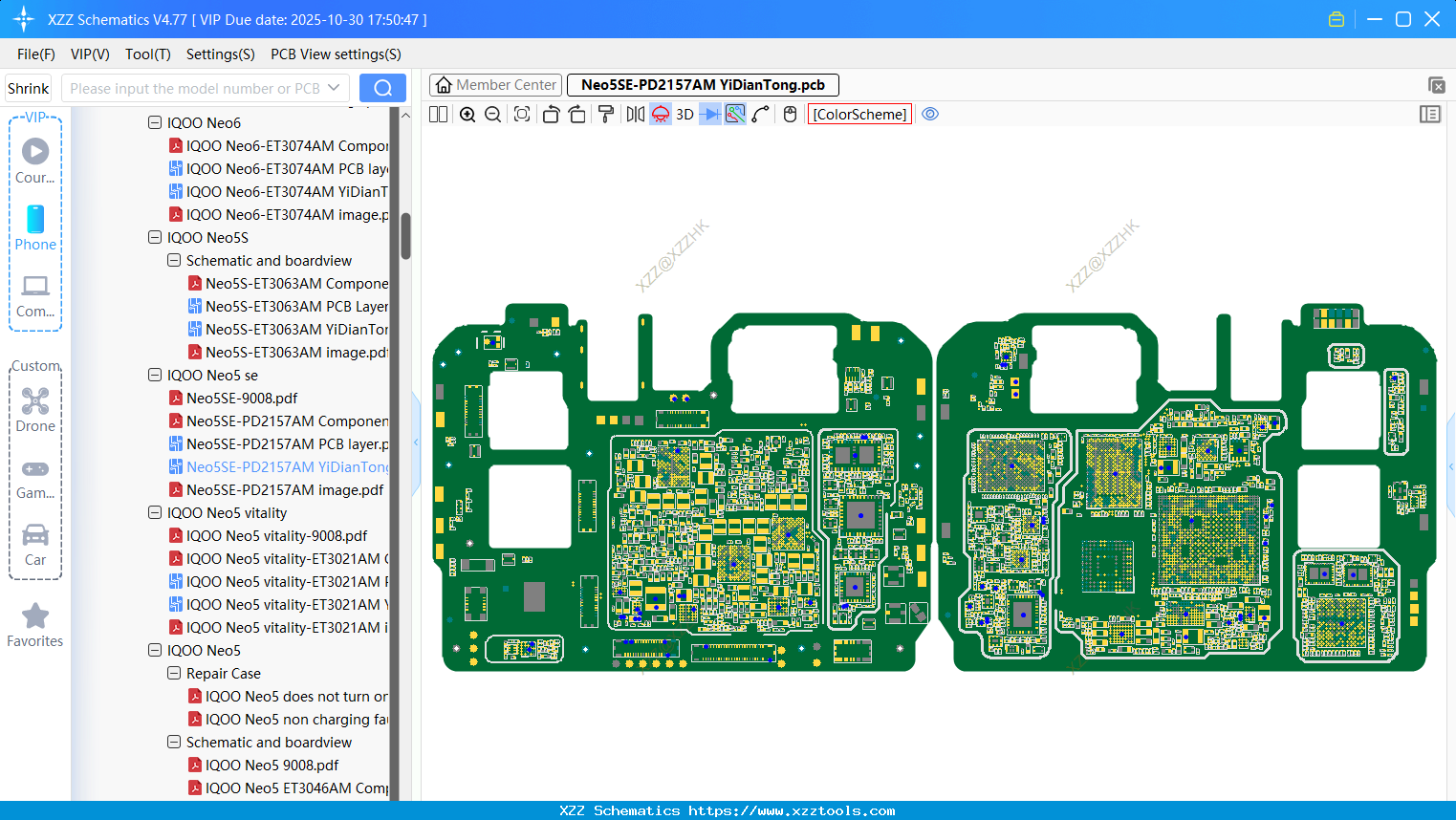Open the PCB View settings menu
Image resolution: width=1456 pixels, height=820 pixels.
click(336, 54)
